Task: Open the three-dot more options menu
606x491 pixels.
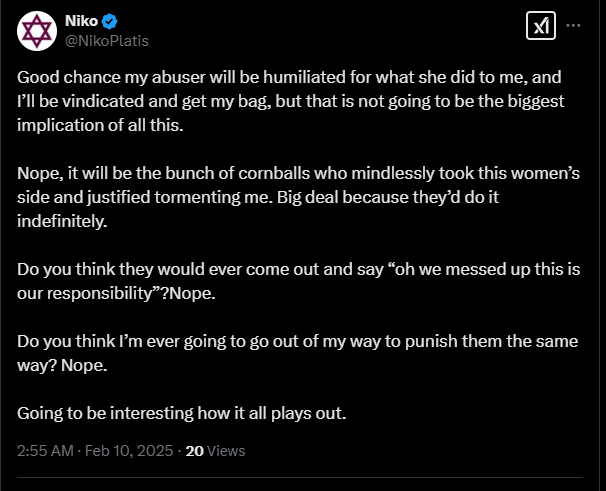Action: click(x=573, y=26)
